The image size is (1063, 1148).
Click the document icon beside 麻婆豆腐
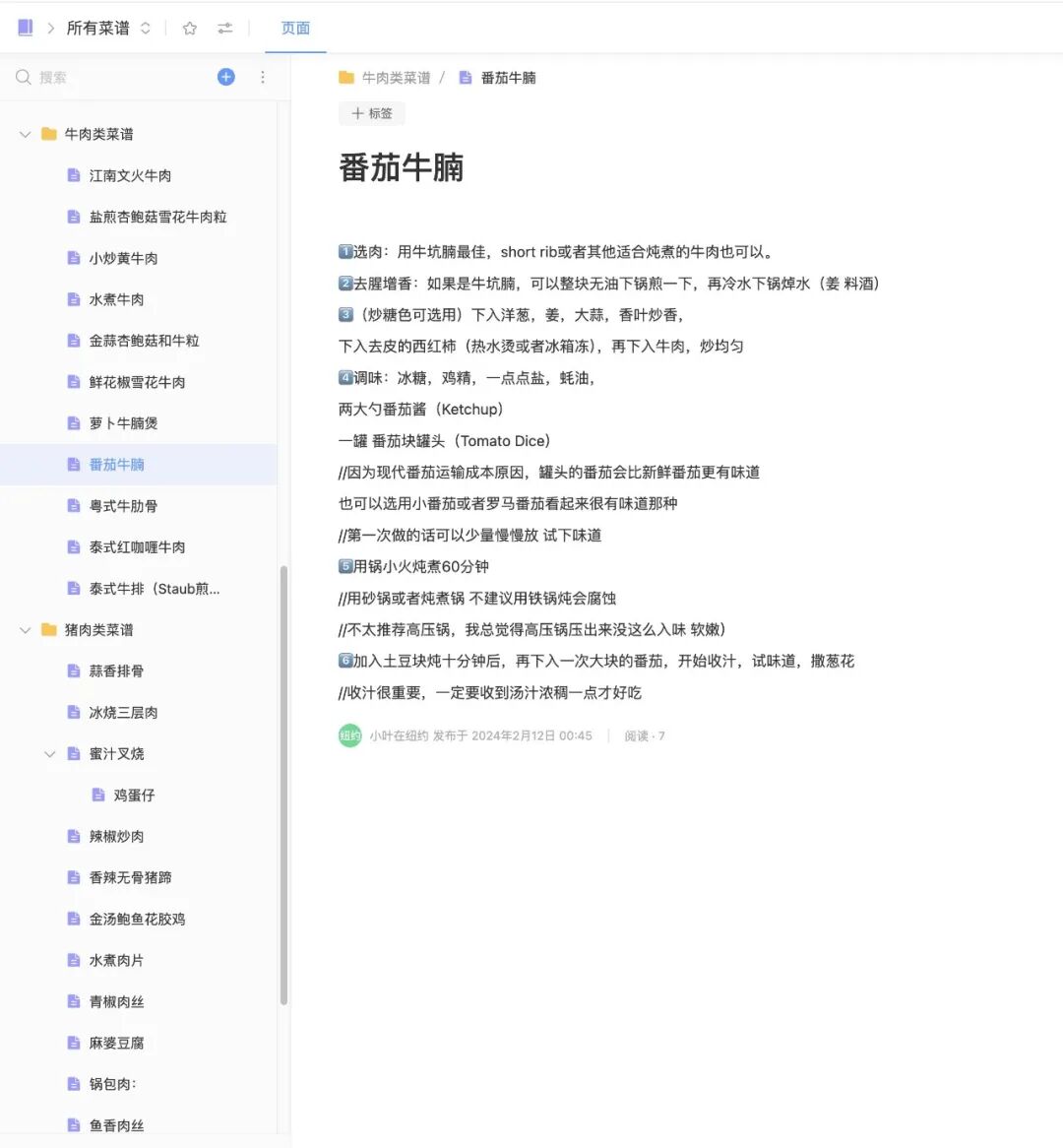point(73,1042)
